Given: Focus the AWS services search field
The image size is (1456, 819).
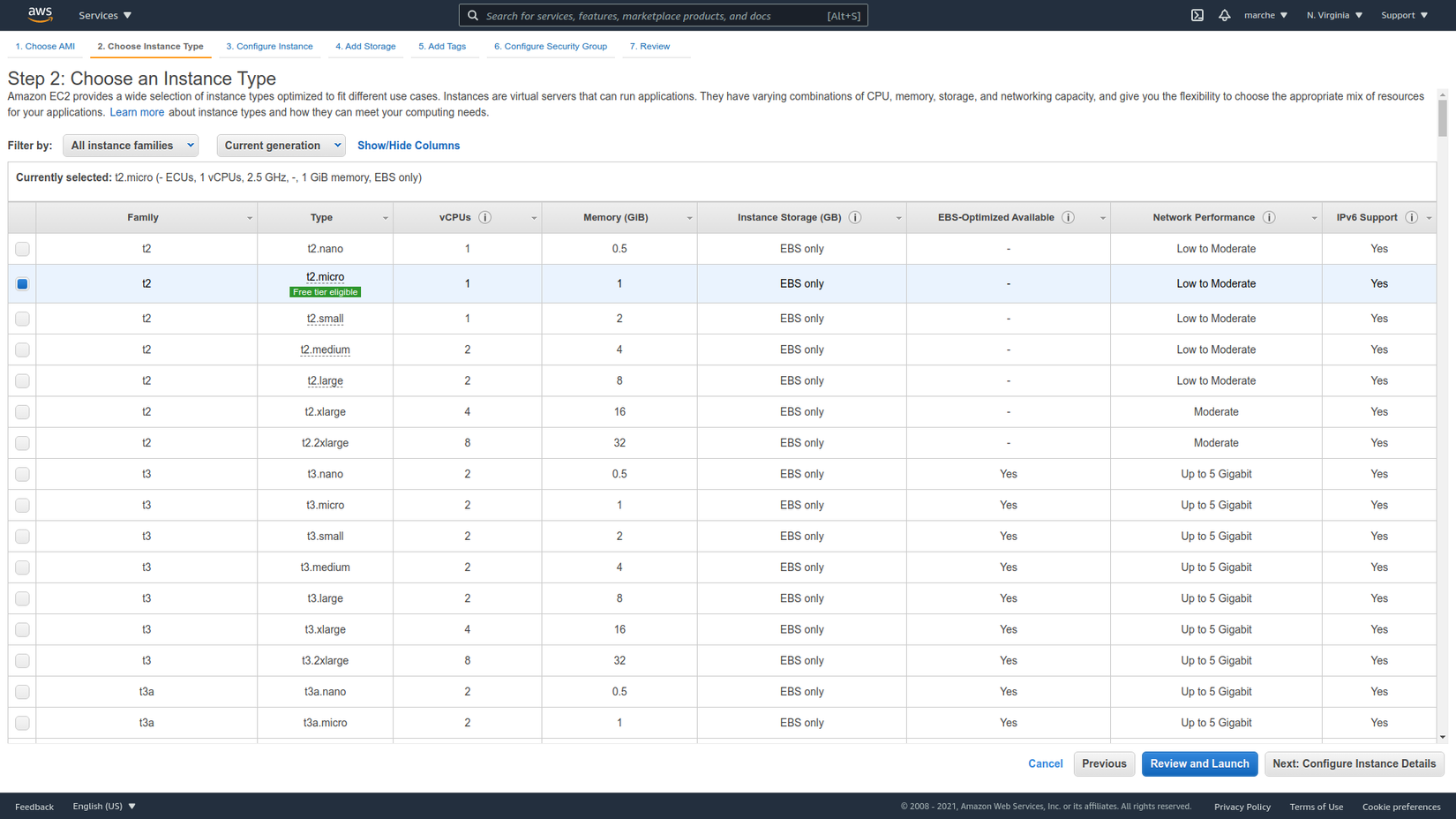Looking at the screenshot, I should click(653, 15).
